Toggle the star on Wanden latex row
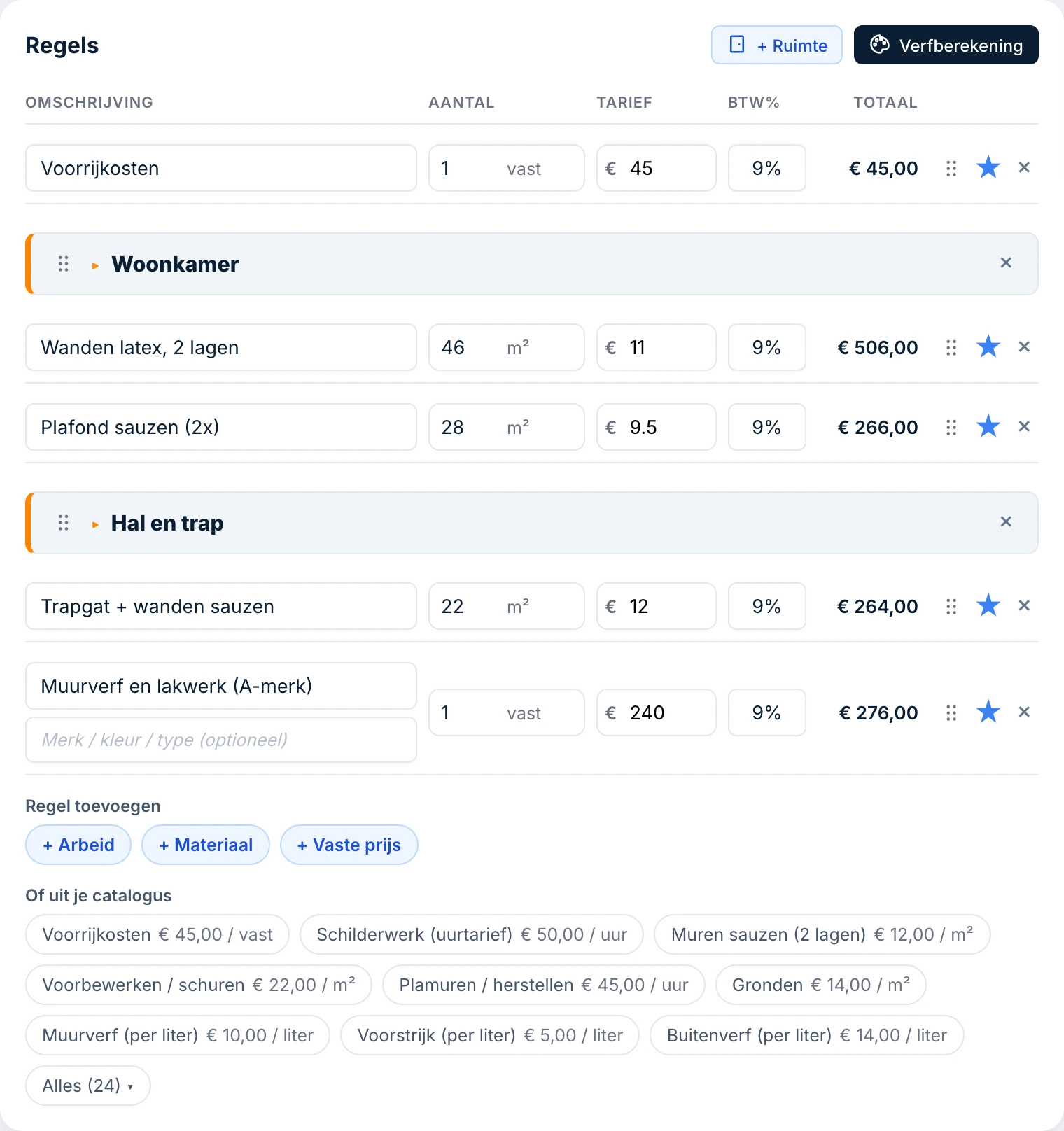This screenshot has width=1064, height=1131. click(x=988, y=346)
